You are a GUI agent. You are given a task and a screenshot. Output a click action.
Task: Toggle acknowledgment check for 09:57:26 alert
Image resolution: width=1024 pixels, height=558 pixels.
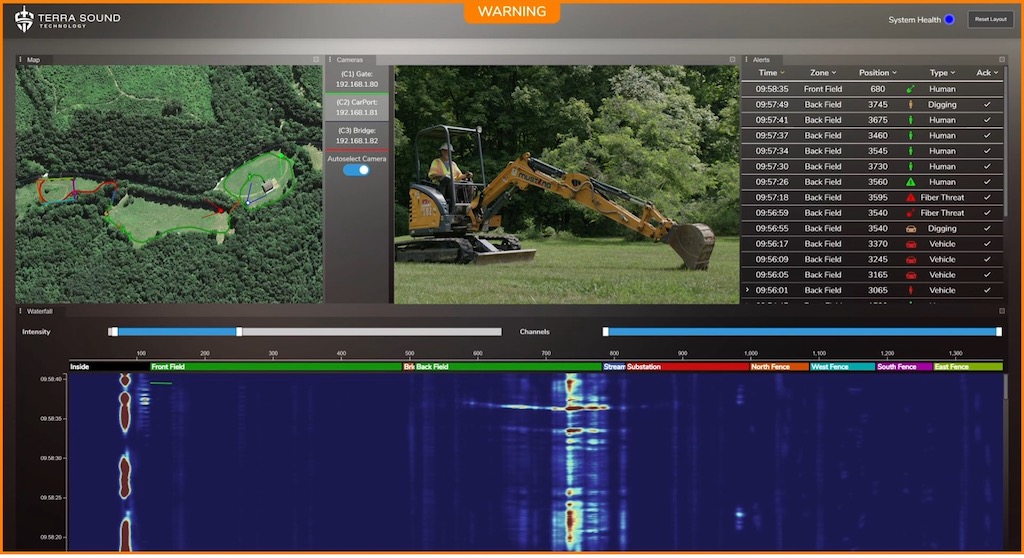987,182
